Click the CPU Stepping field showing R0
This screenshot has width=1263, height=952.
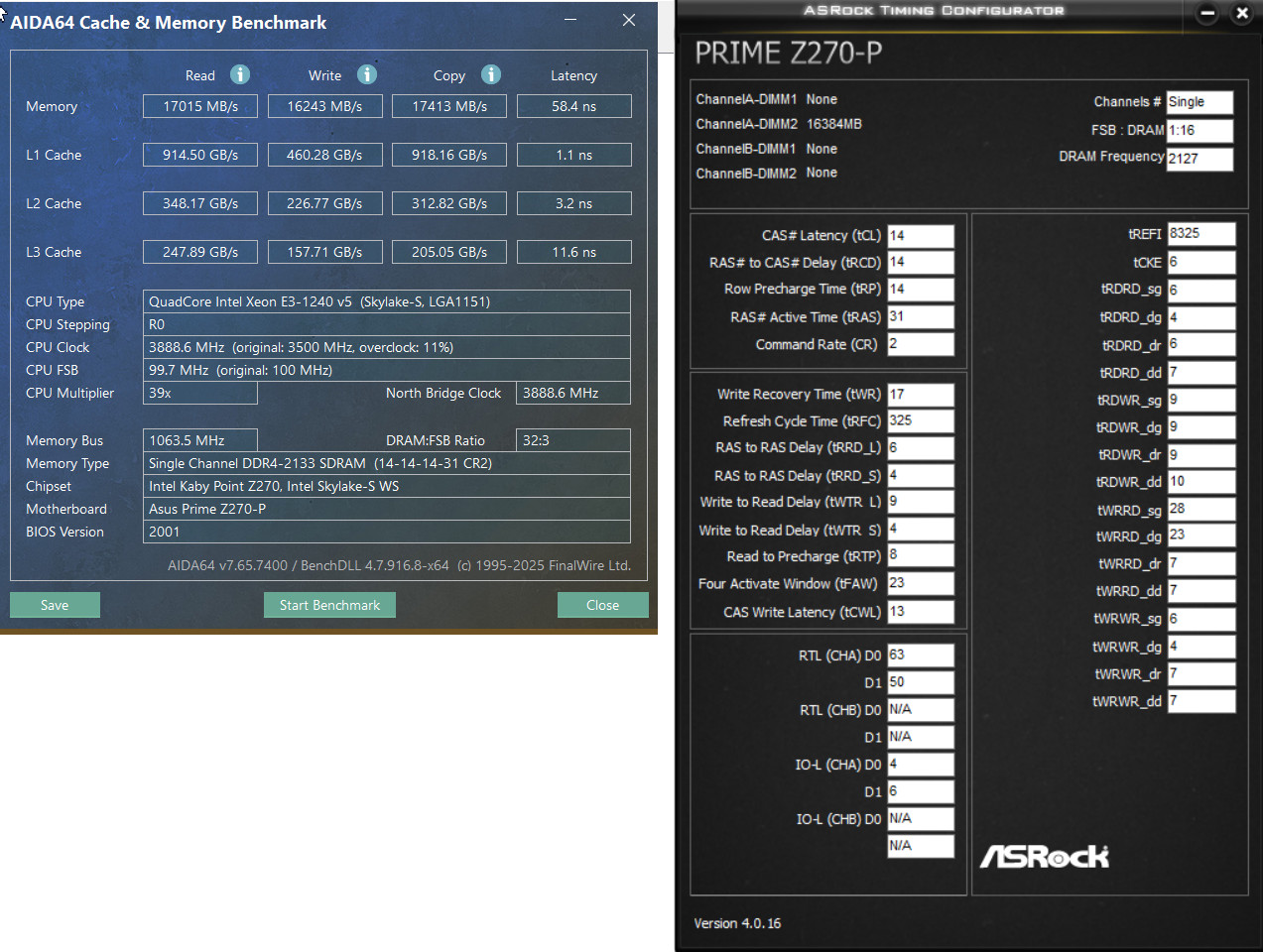tap(387, 324)
